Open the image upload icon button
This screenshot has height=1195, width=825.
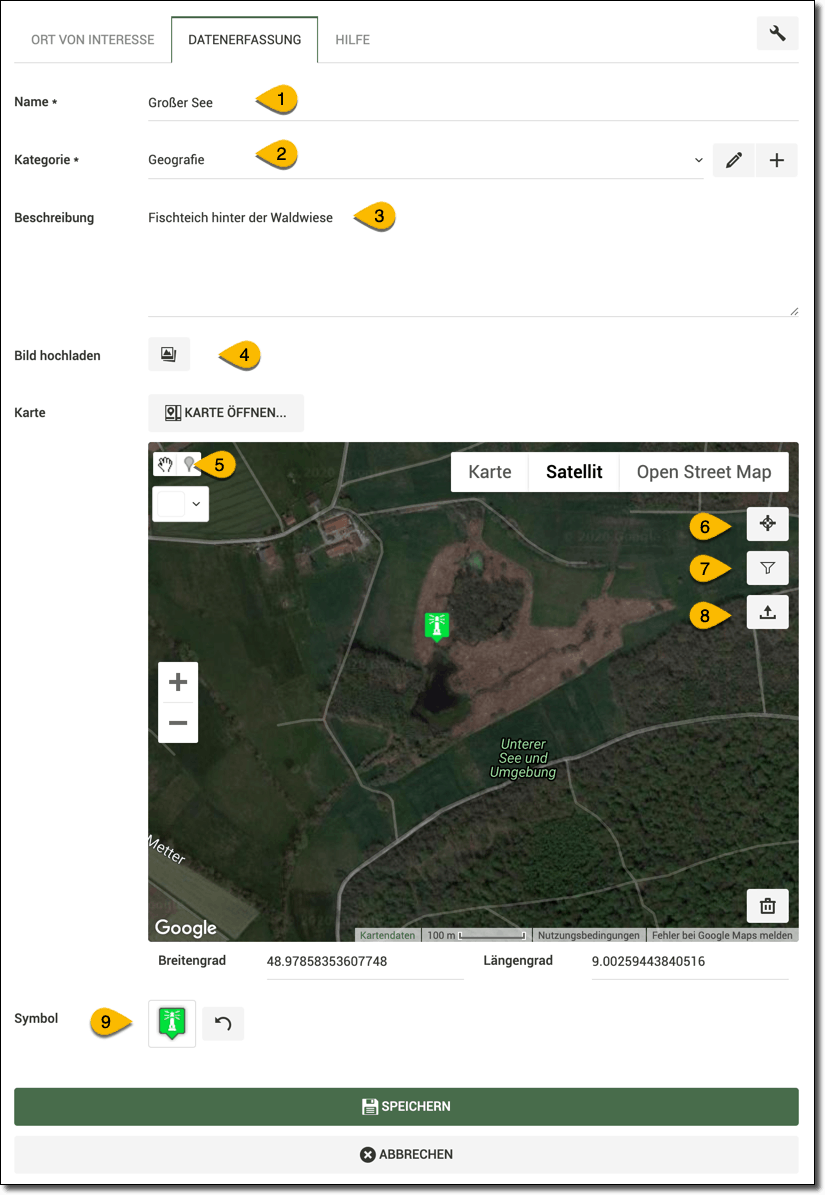(x=168, y=354)
